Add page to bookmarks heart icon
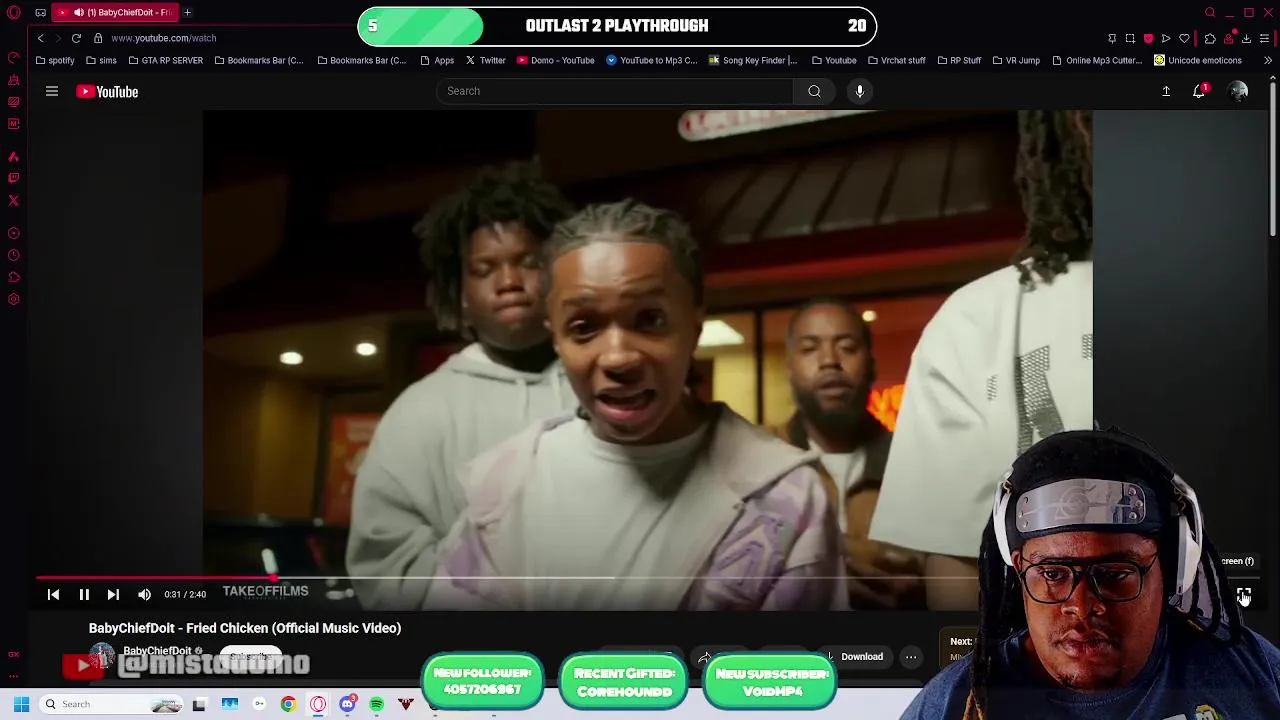 1184,38
